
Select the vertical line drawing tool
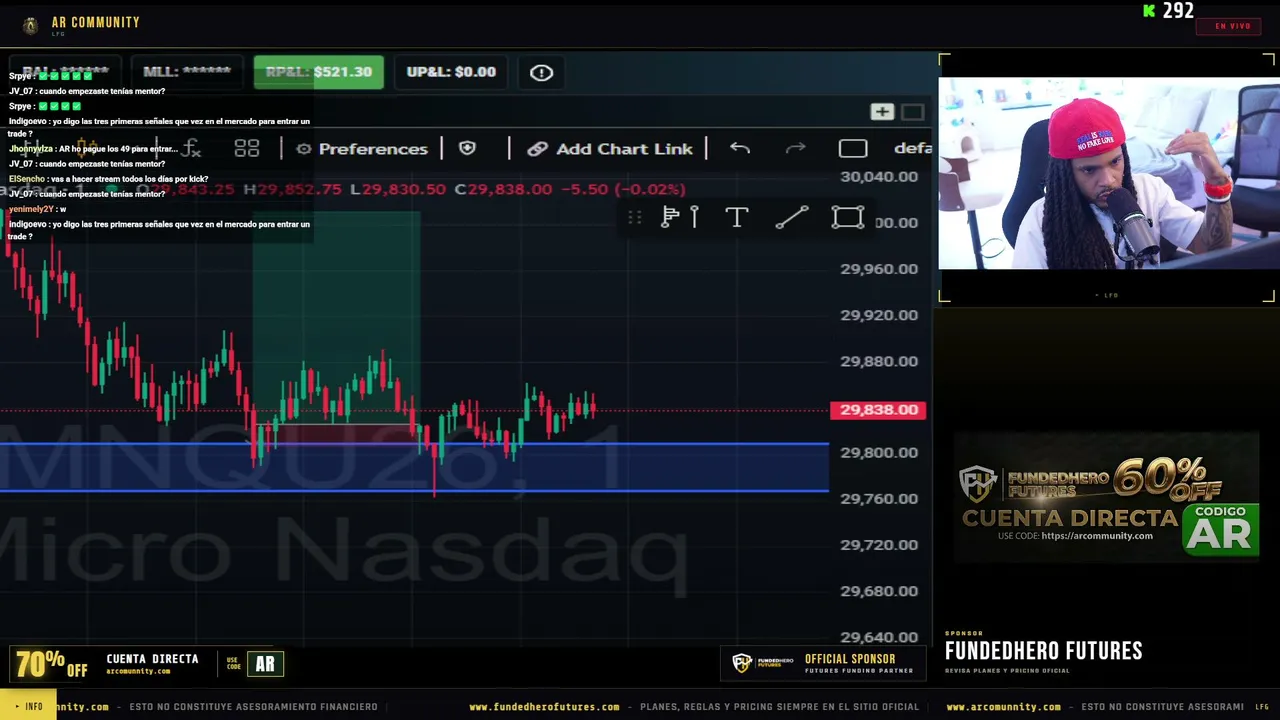point(694,217)
